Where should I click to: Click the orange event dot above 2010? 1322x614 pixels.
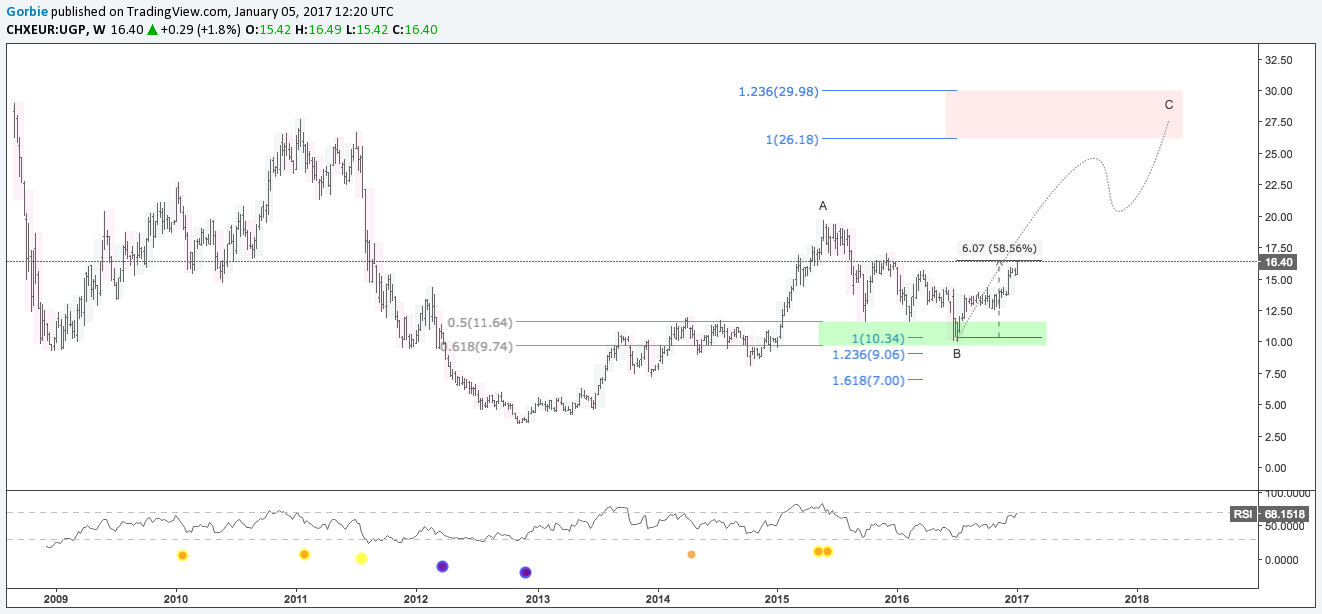point(182,555)
